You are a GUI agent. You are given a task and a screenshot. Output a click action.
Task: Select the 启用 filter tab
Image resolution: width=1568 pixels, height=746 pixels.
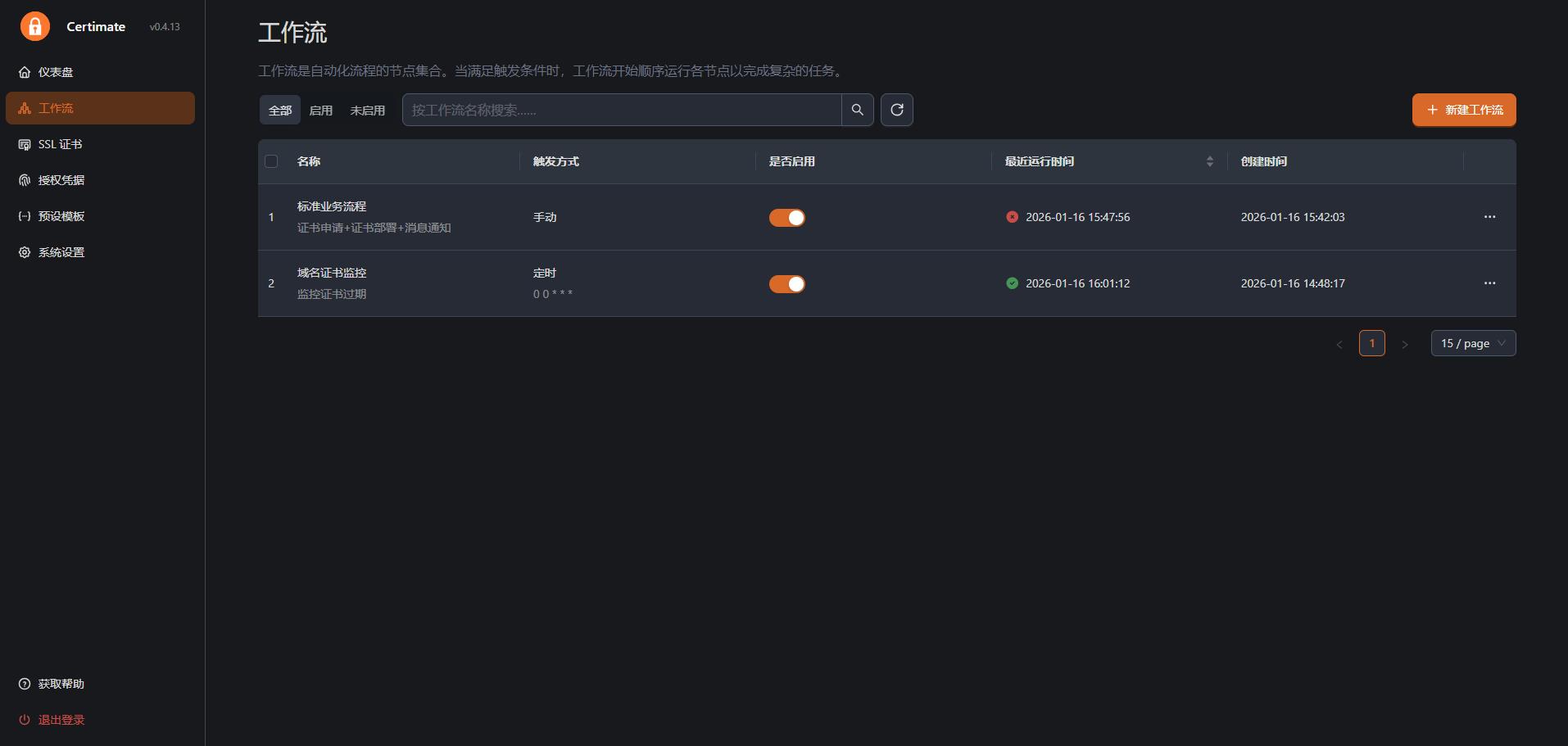click(x=321, y=110)
